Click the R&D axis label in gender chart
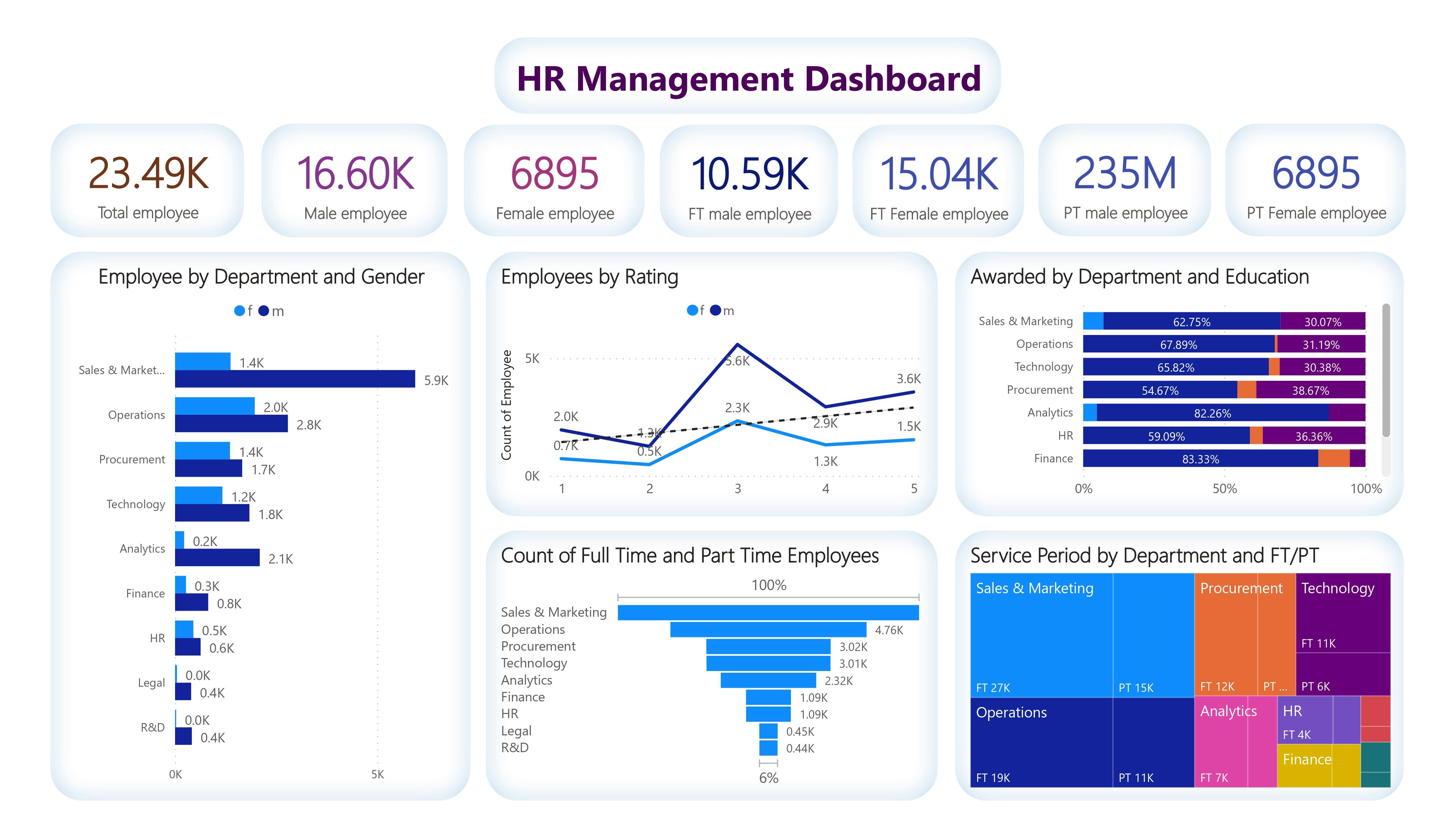Screen dimensions: 1453x840 pyautogui.click(x=153, y=728)
